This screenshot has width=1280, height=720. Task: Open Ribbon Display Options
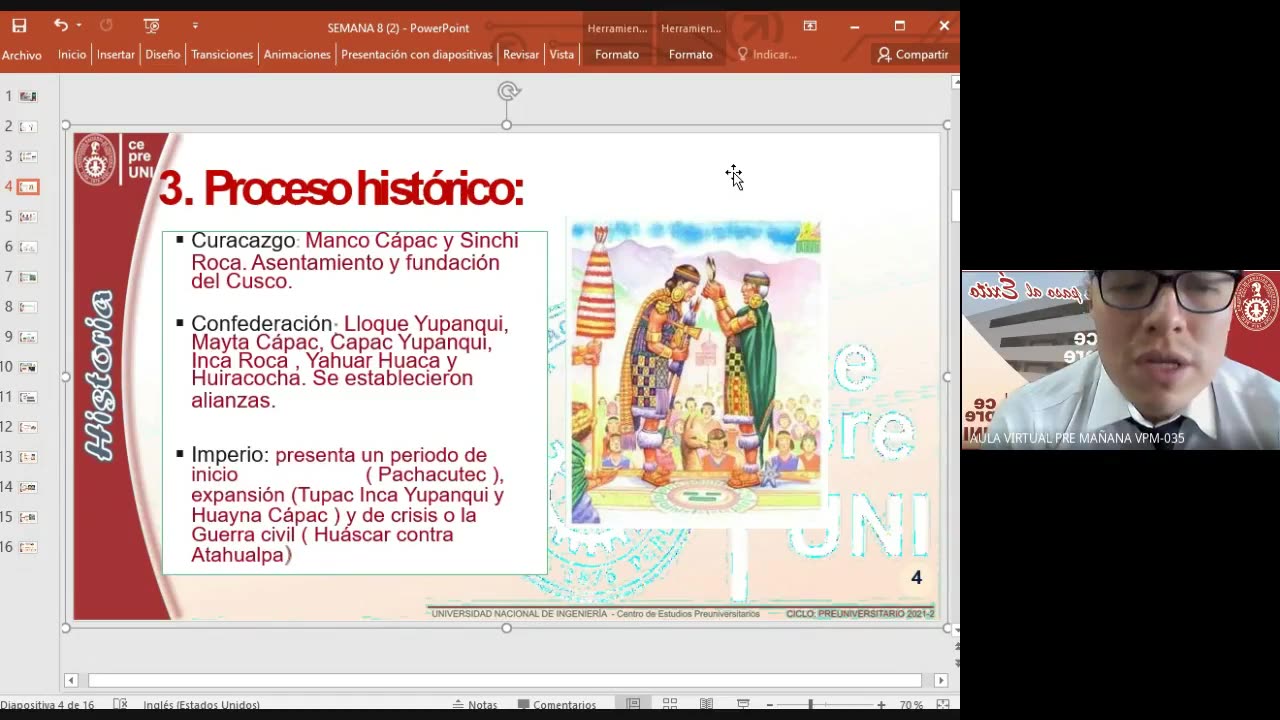click(810, 26)
